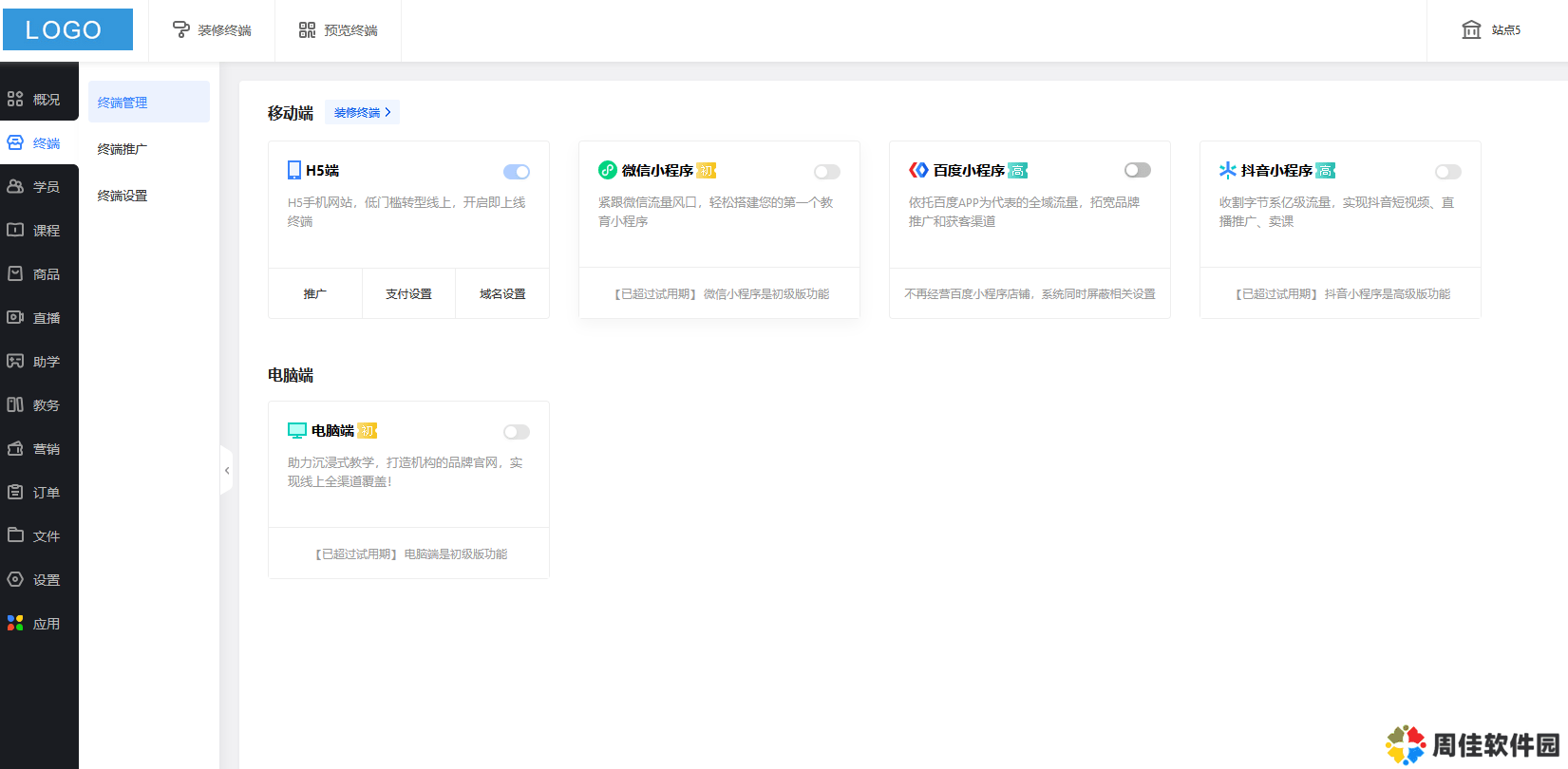
Task: Click the 订单 clipboard icon in sidebar
Action: pyautogui.click(x=15, y=492)
